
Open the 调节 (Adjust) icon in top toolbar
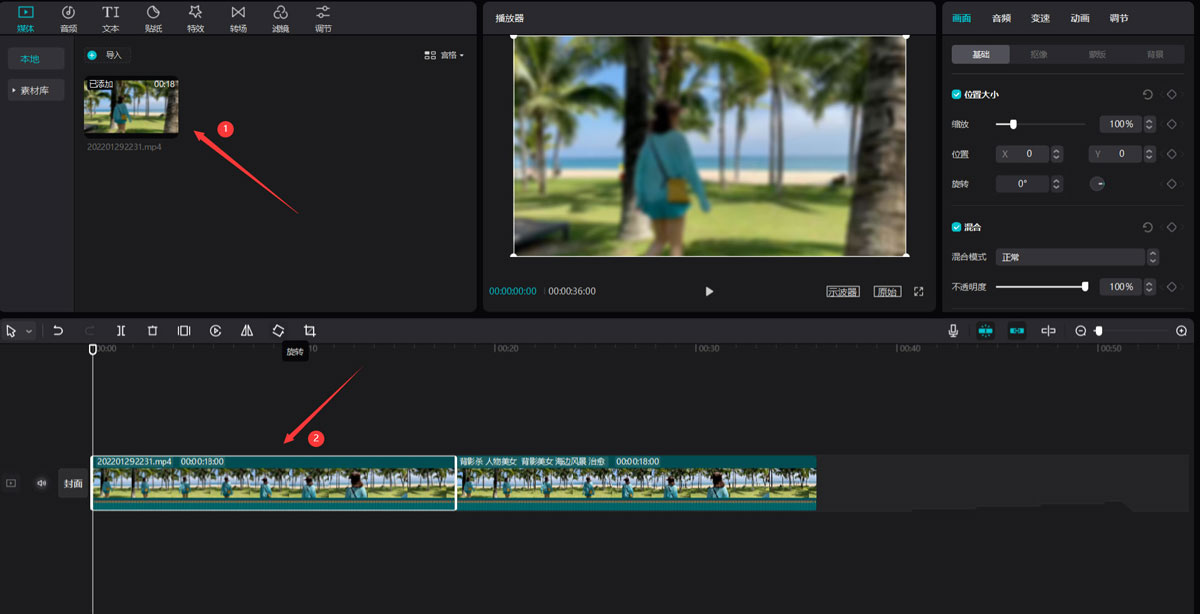(323, 18)
